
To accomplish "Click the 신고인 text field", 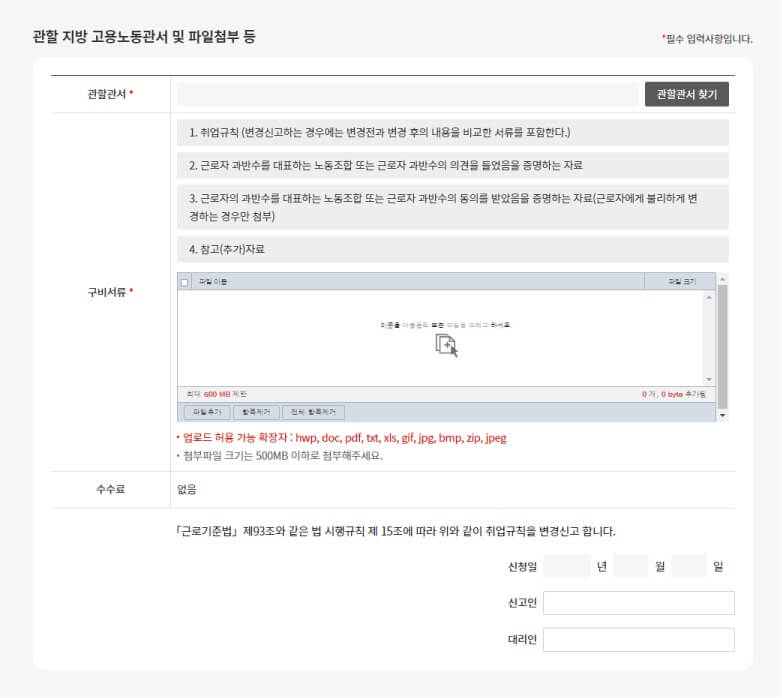I will tap(638, 603).
